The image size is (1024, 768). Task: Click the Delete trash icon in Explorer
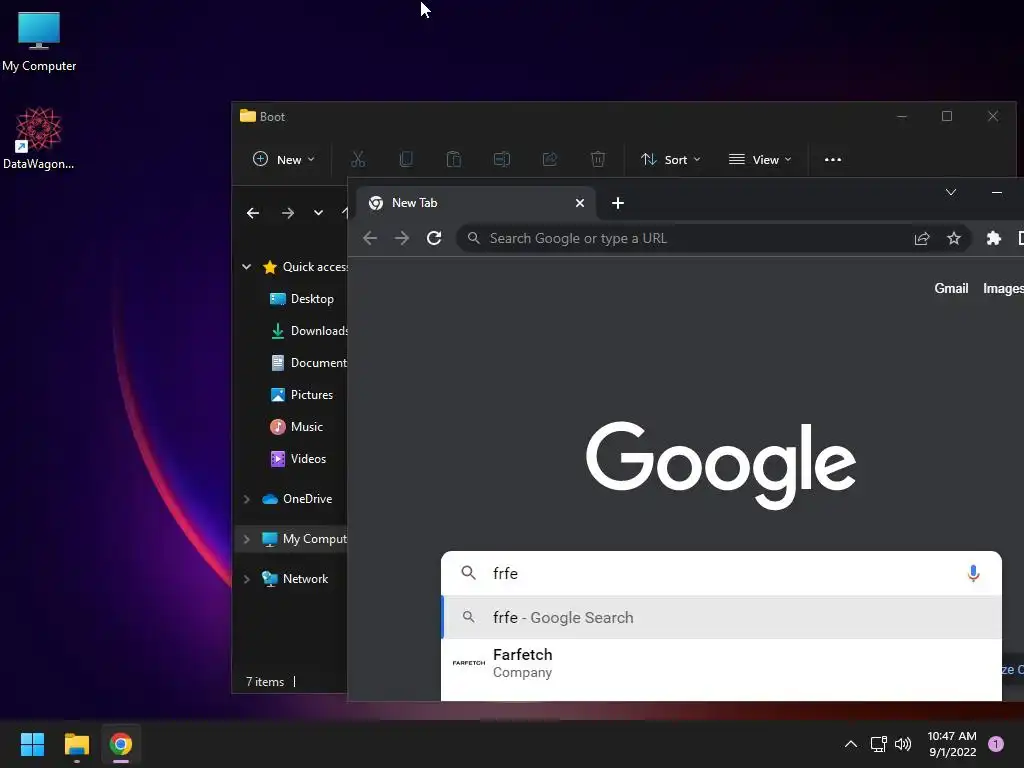[x=598, y=159]
